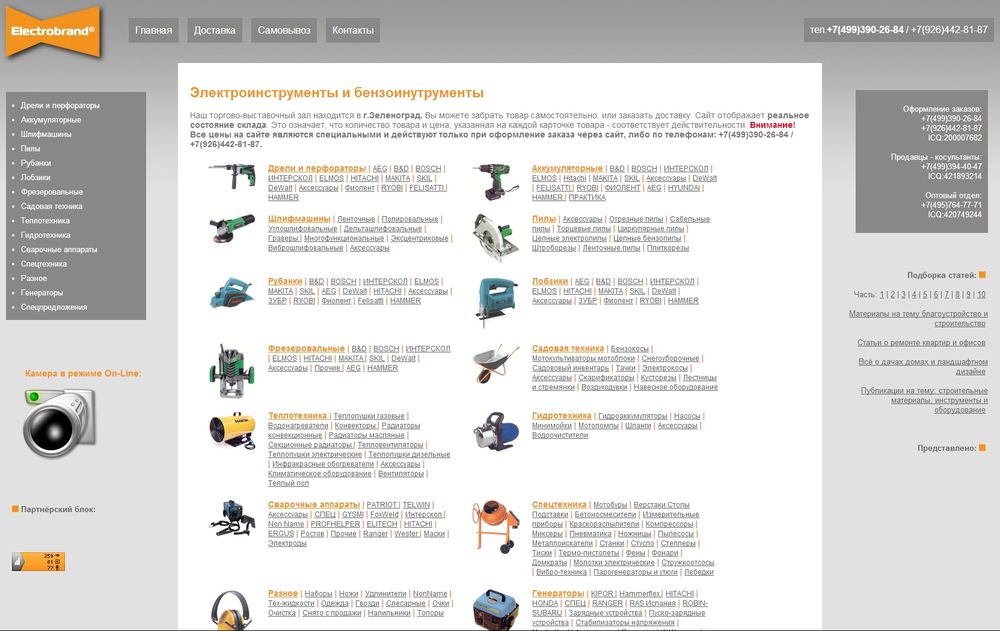
Task: Open Аккумуляторные category heading link
Action: click(x=567, y=168)
